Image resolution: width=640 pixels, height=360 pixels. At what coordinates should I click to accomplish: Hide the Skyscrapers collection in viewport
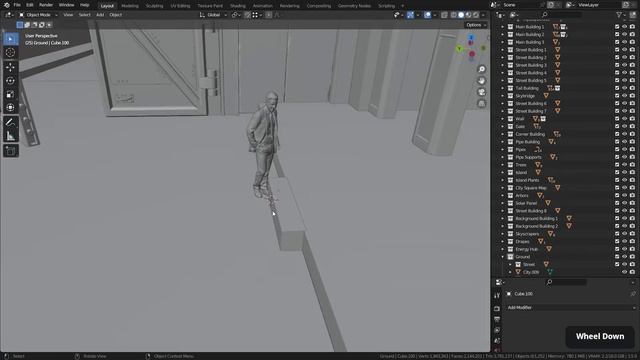tap(624, 234)
